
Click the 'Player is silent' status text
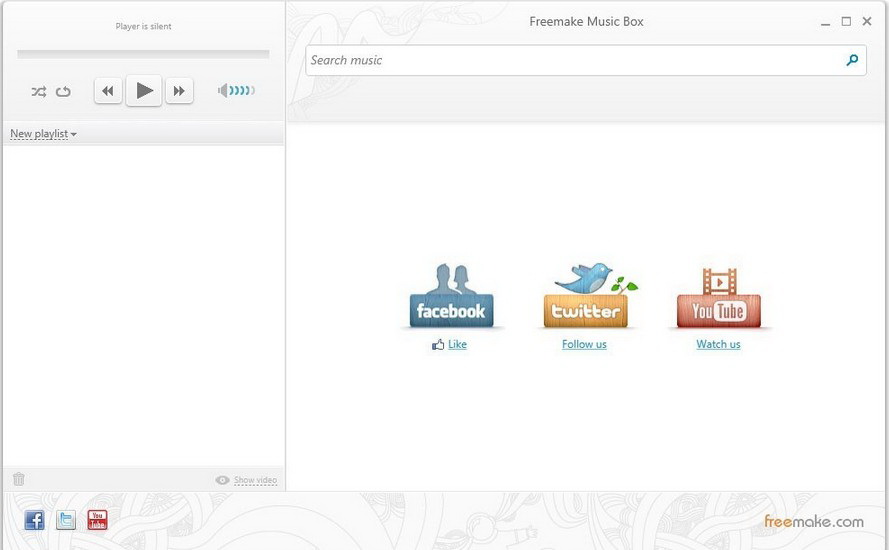tap(143, 26)
